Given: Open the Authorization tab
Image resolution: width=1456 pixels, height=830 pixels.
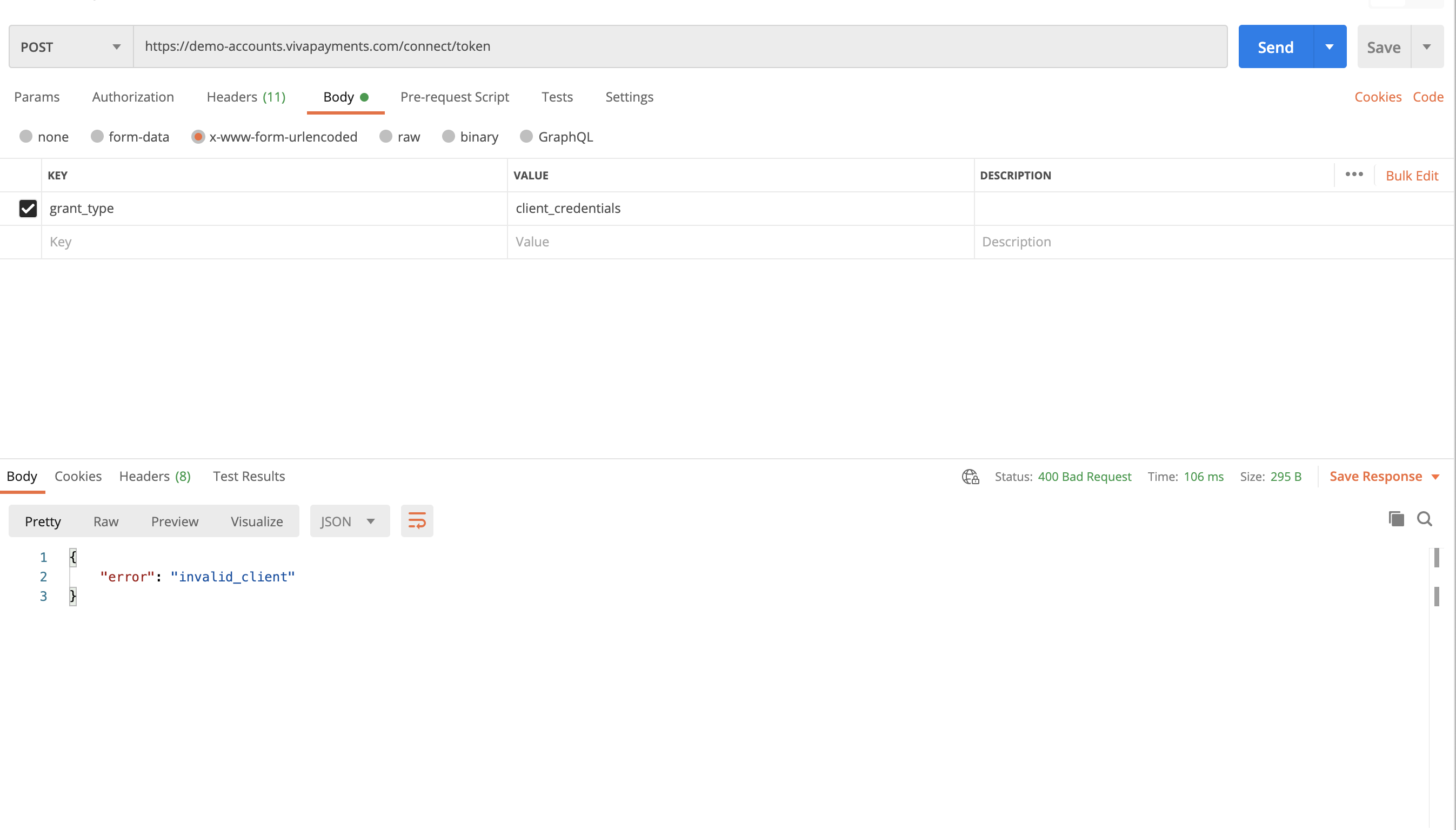Looking at the screenshot, I should 133,97.
